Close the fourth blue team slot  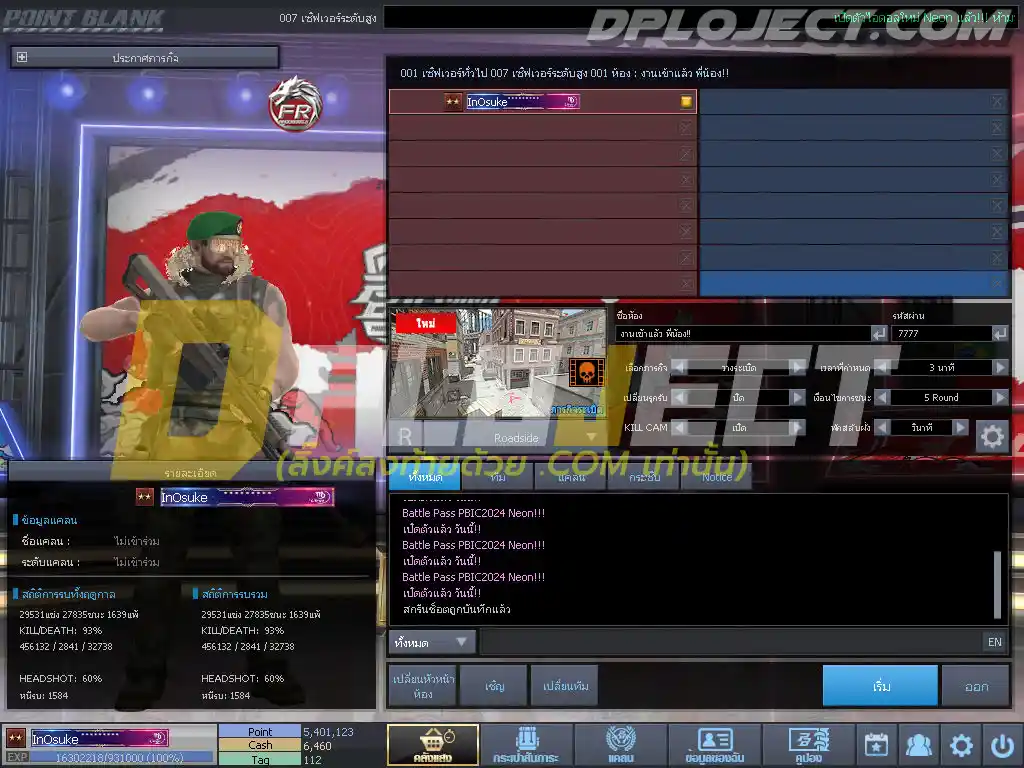[x=997, y=180]
